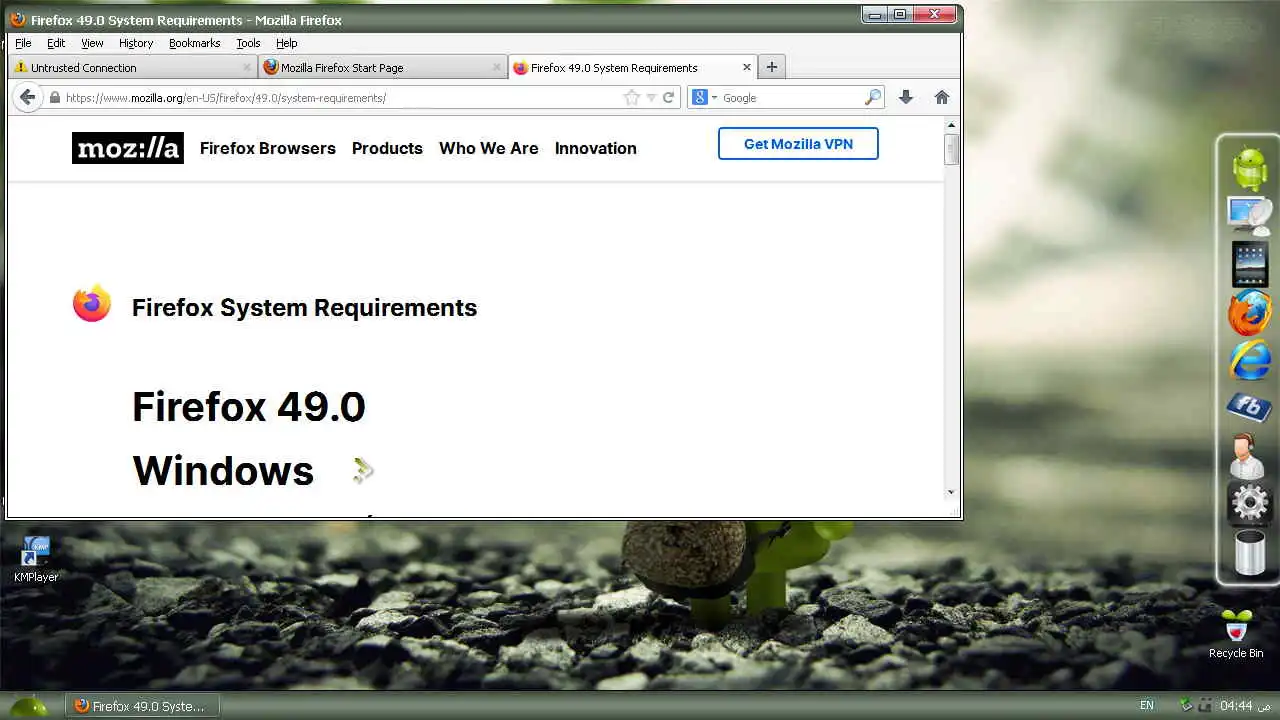Viewport: 1280px width, 720px height.
Task: Select the Firefox 49.0 System Requirements tab
Action: point(632,67)
